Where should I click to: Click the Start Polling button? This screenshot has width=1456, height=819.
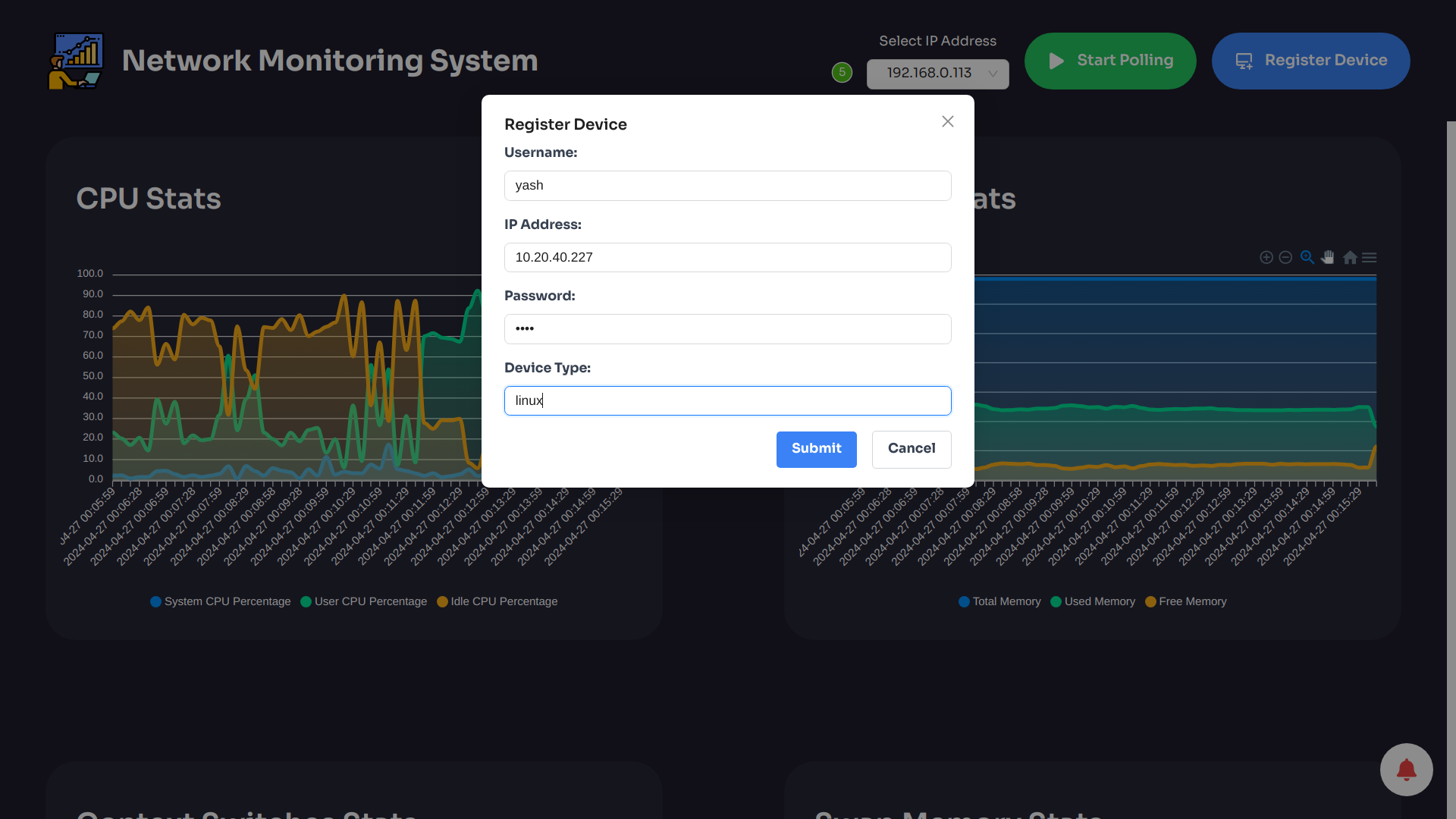click(1110, 61)
